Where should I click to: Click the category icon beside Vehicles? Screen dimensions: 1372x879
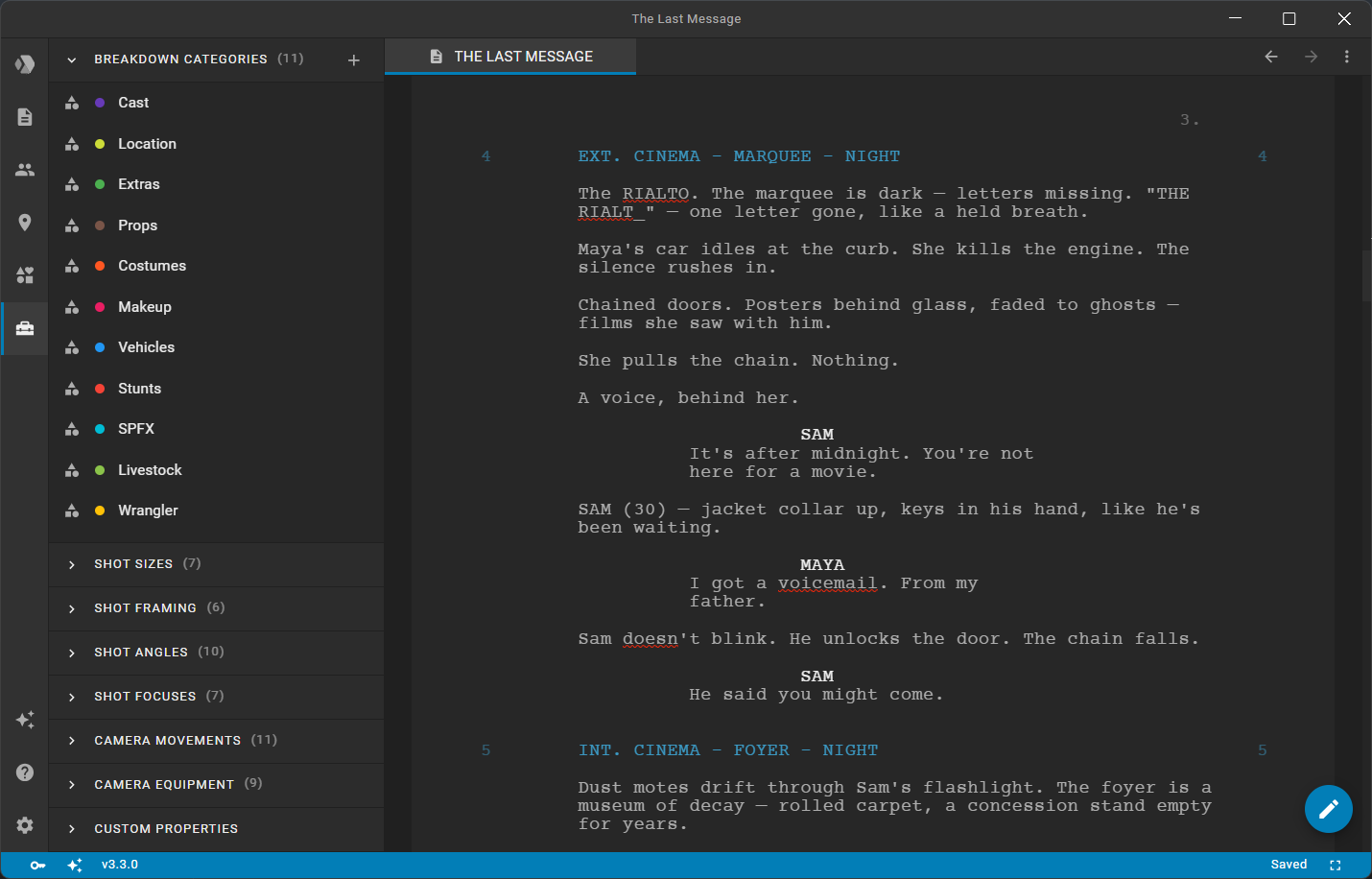(x=72, y=347)
